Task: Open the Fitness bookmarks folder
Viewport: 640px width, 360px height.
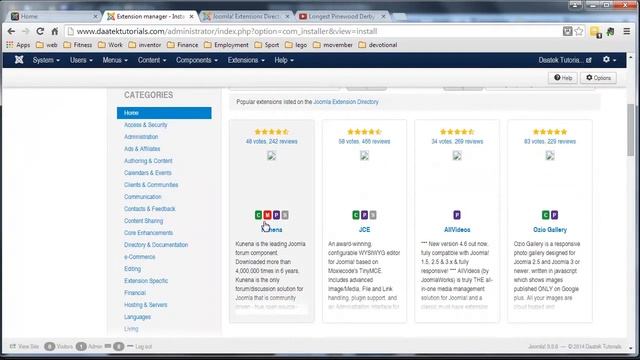Action: 78,45
